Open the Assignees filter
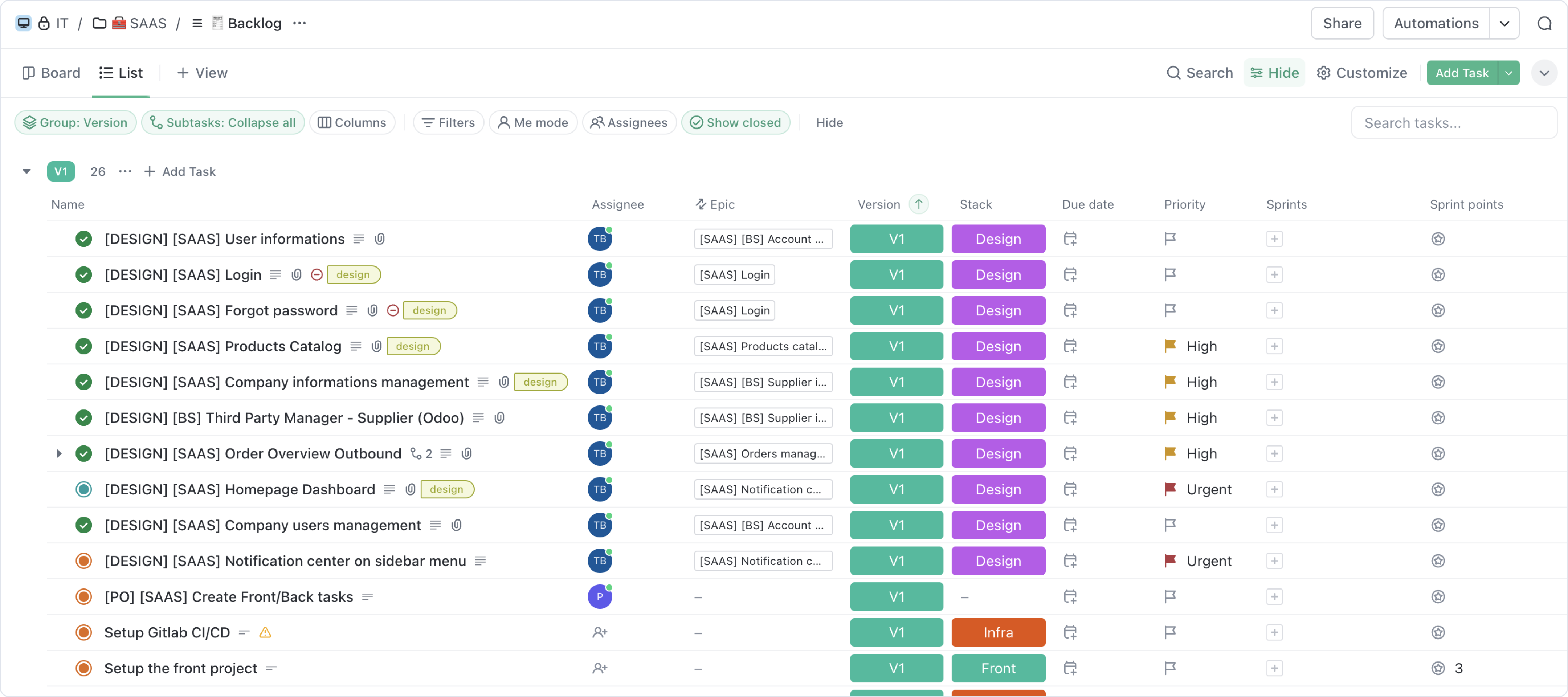The image size is (1568, 697). point(629,122)
